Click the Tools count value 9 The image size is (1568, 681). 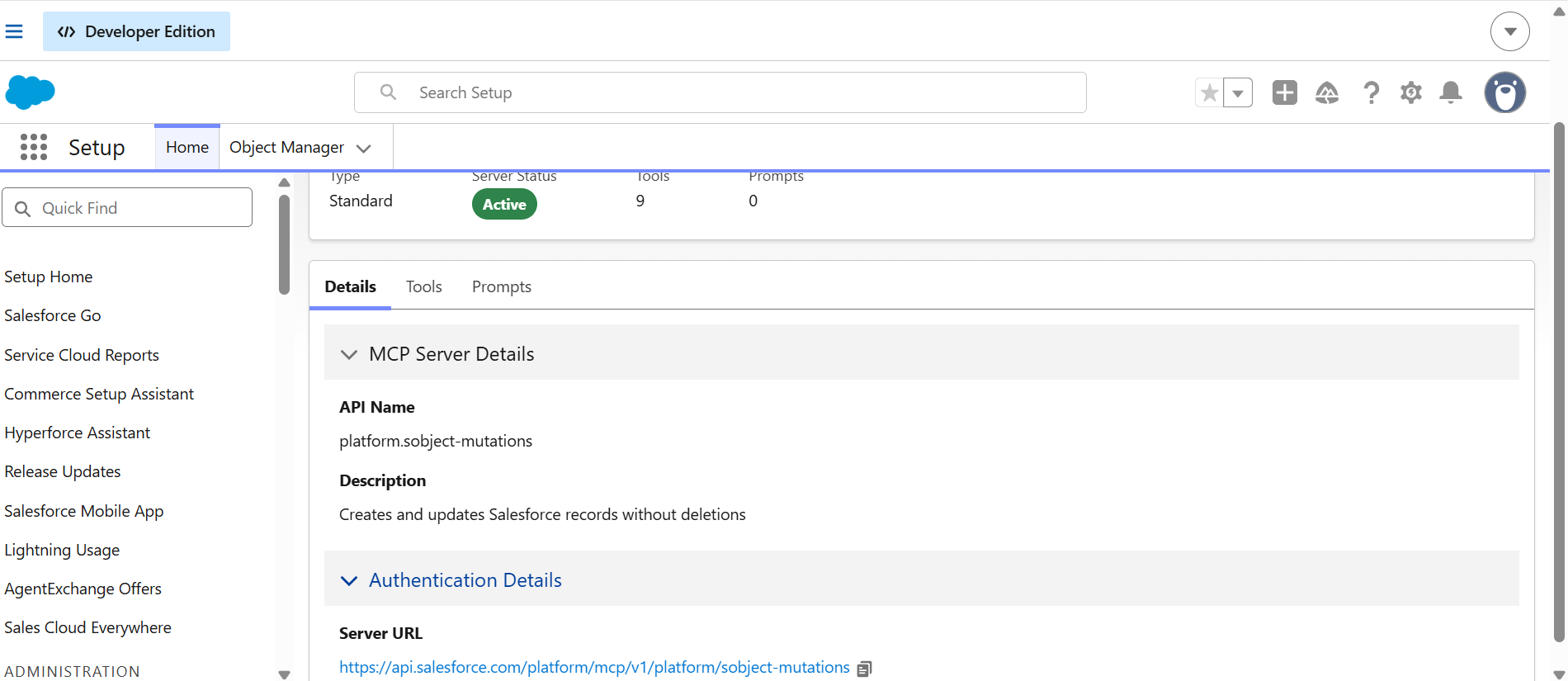pos(640,201)
